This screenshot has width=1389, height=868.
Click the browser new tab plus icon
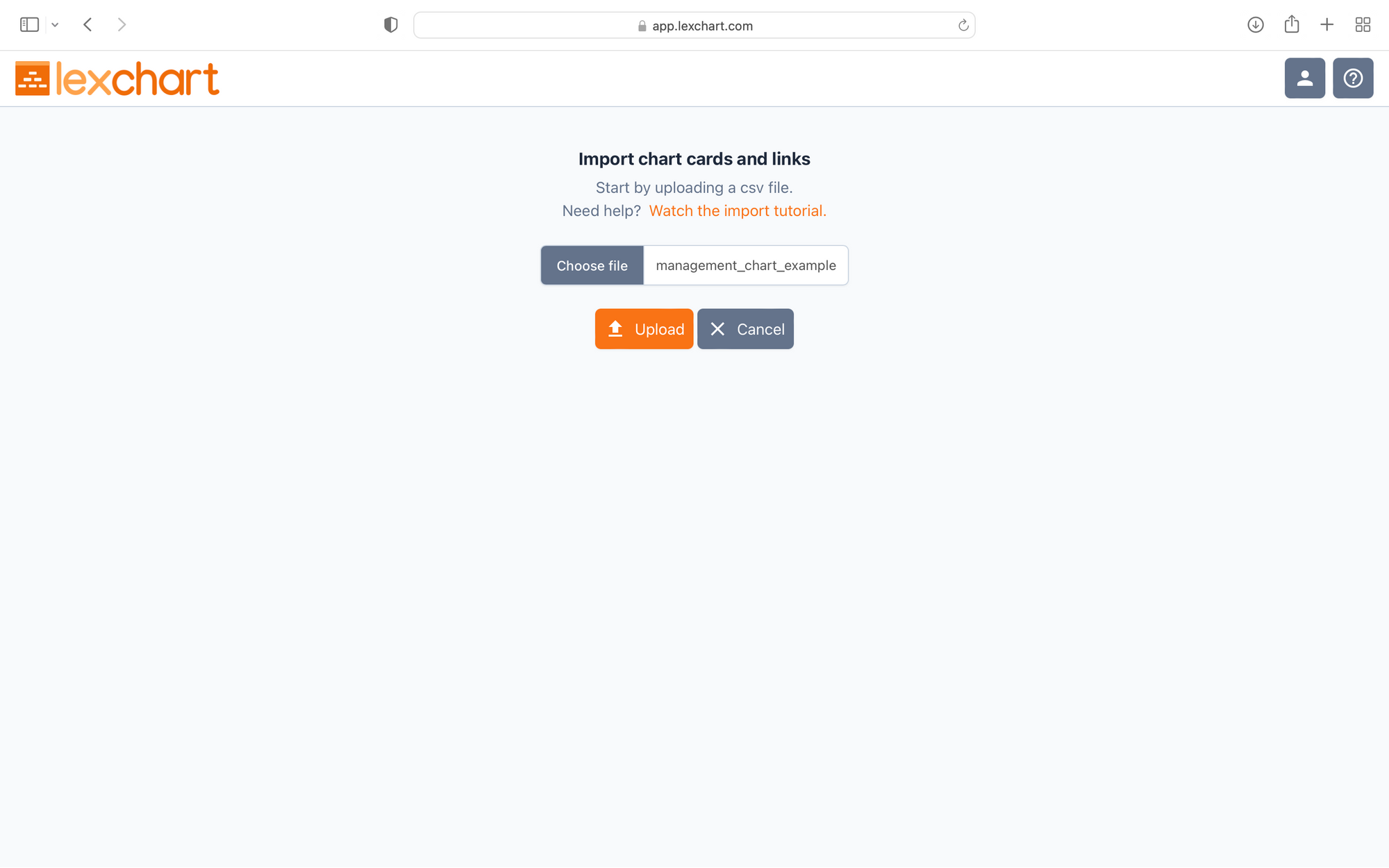pyautogui.click(x=1327, y=25)
